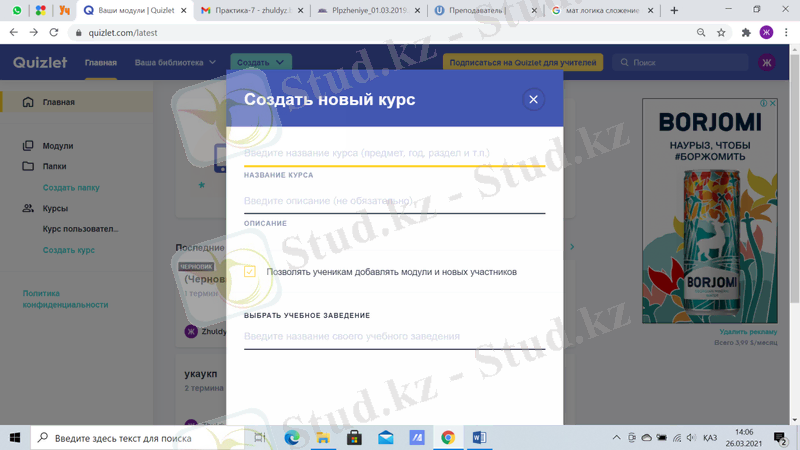Image resolution: width=800 pixels, height=450 pixels.
Task: Click the browser forward button
Action: tap(34, 33)
